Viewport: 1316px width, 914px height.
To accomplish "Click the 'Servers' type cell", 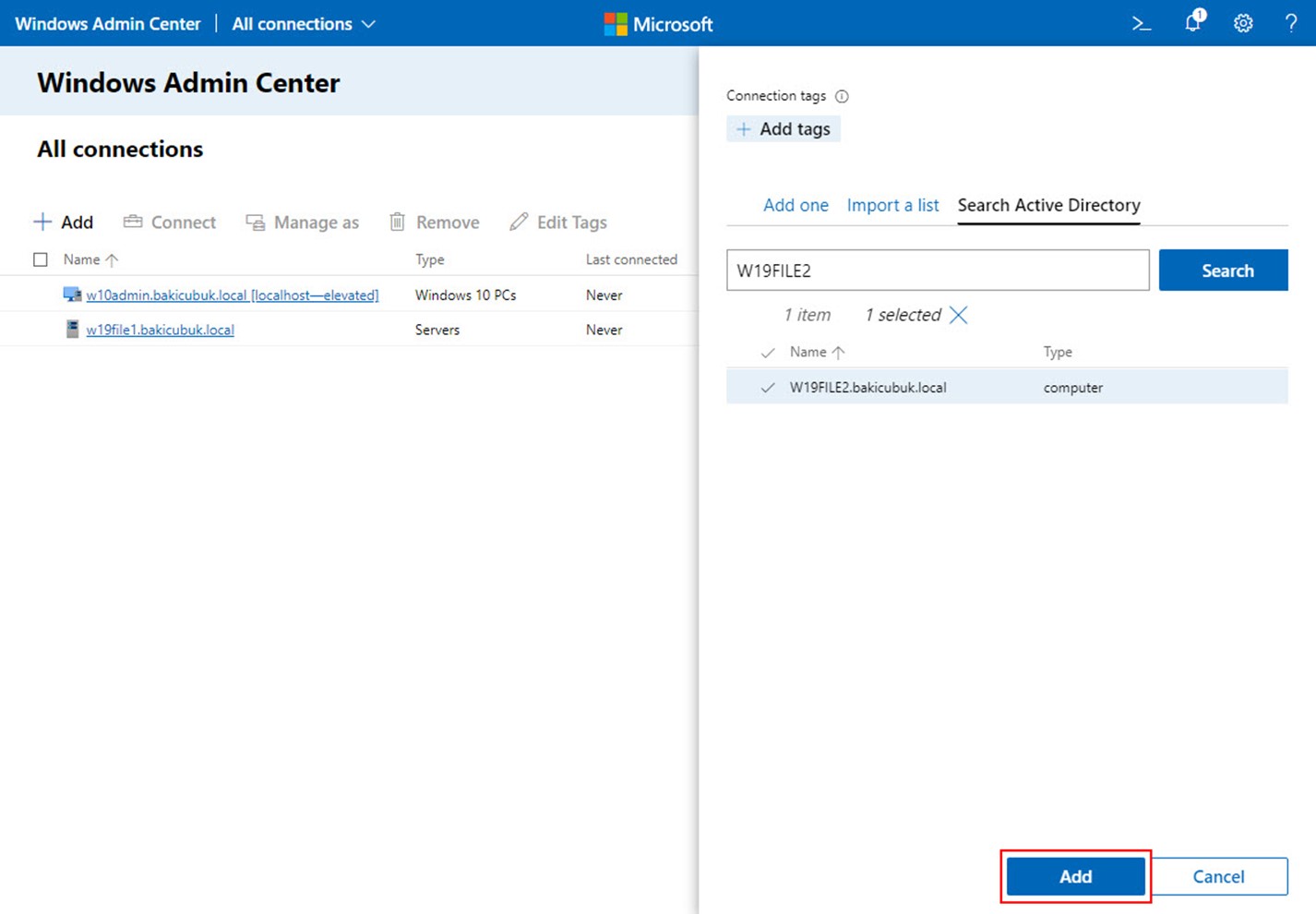I will [x=437, y=330].
